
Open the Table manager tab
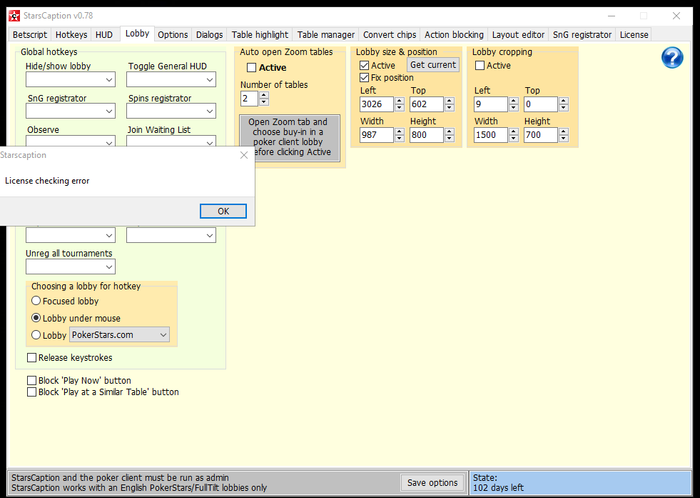(325, 35)
